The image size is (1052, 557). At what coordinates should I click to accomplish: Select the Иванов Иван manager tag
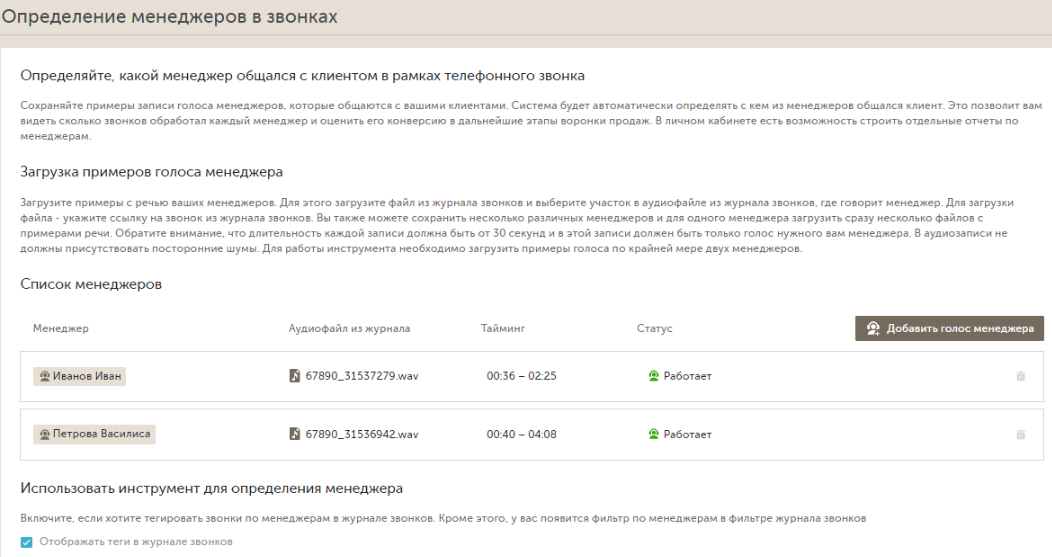tap(80, 376)
